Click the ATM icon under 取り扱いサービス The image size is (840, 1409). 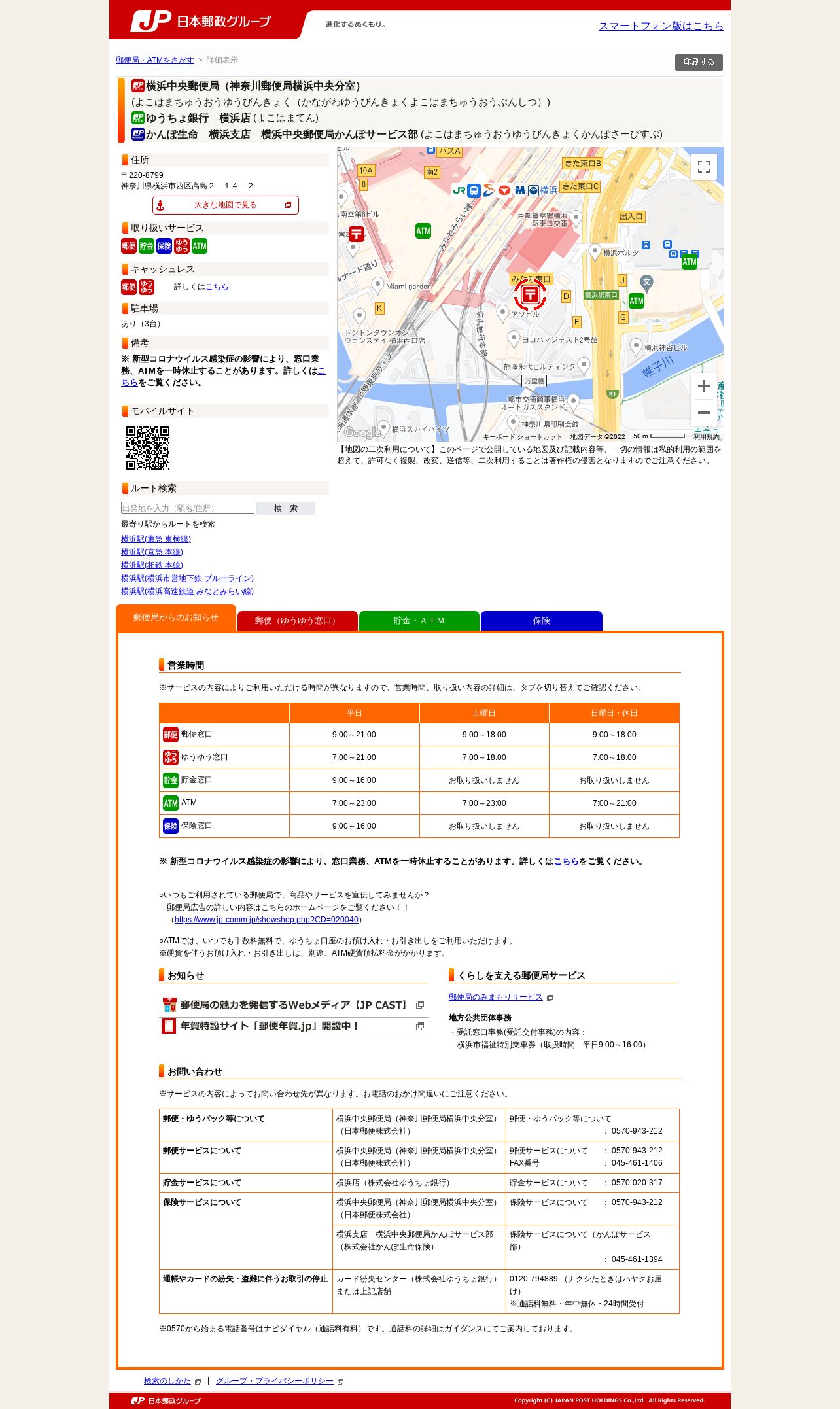200,246
